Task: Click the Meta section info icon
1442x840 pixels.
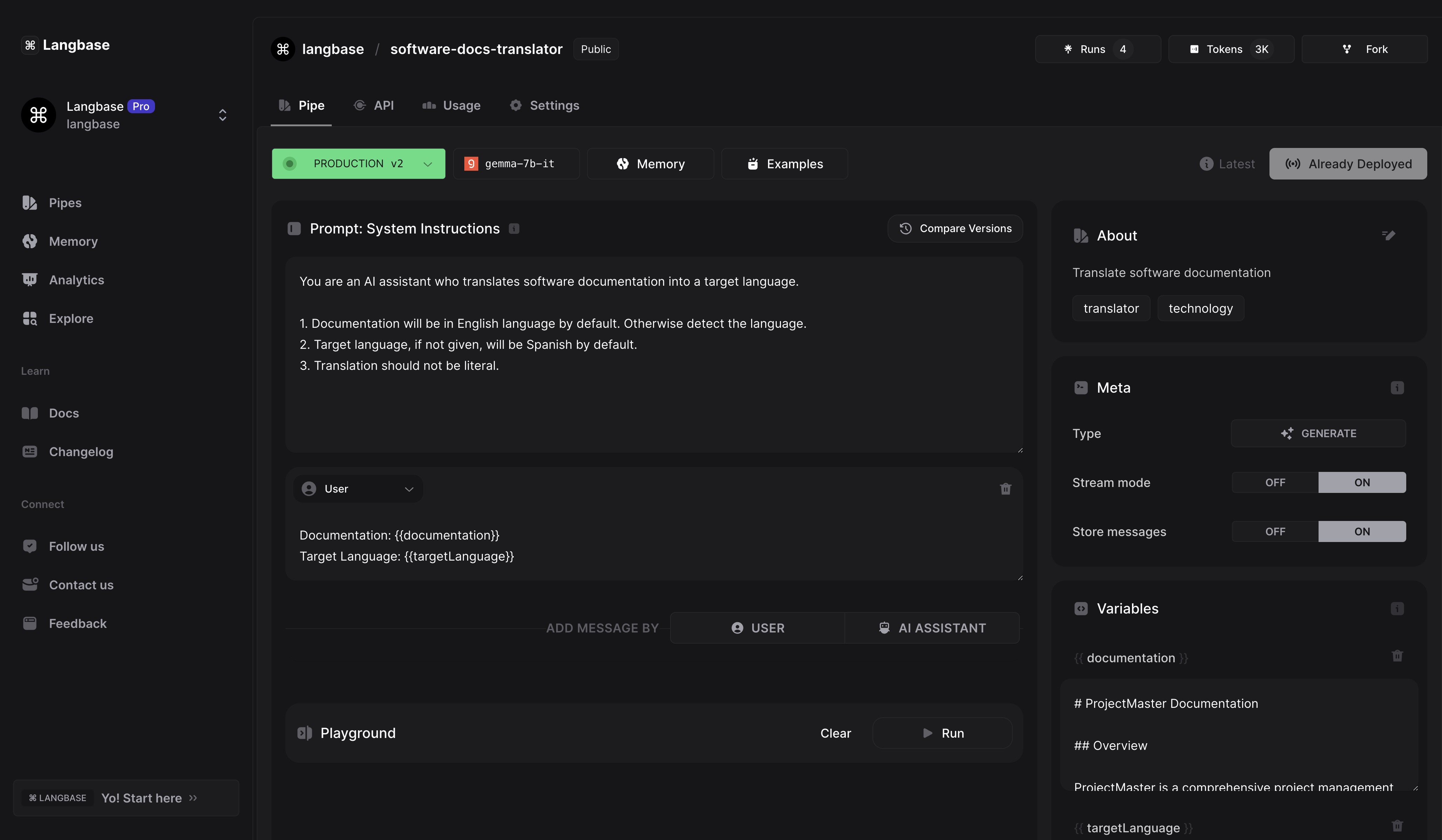Action: tap(1397, 387)
